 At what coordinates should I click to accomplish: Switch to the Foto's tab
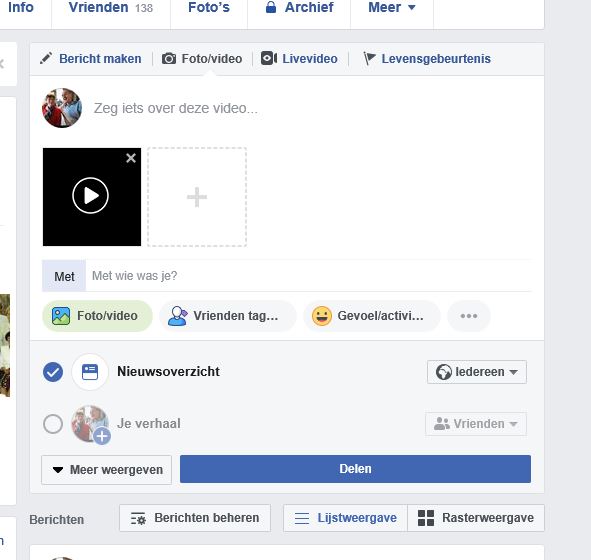[x=209, y=8]
